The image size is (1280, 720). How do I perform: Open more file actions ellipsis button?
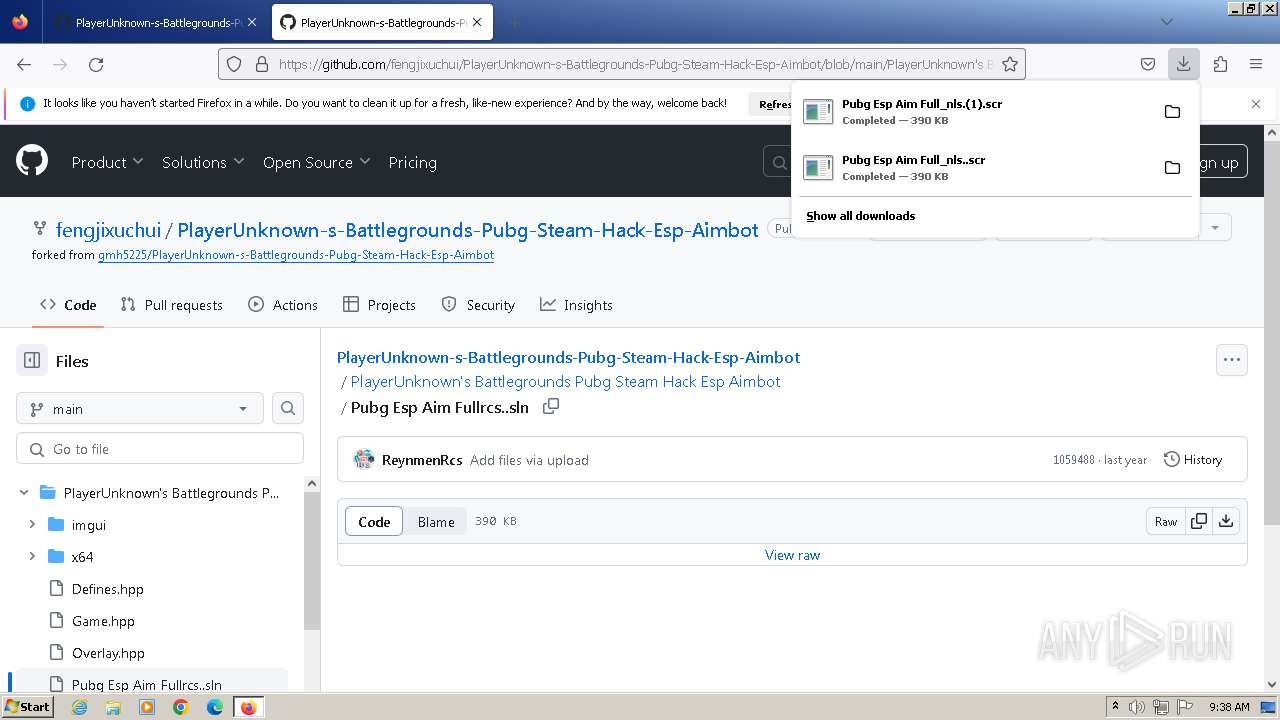point(1232,360)
